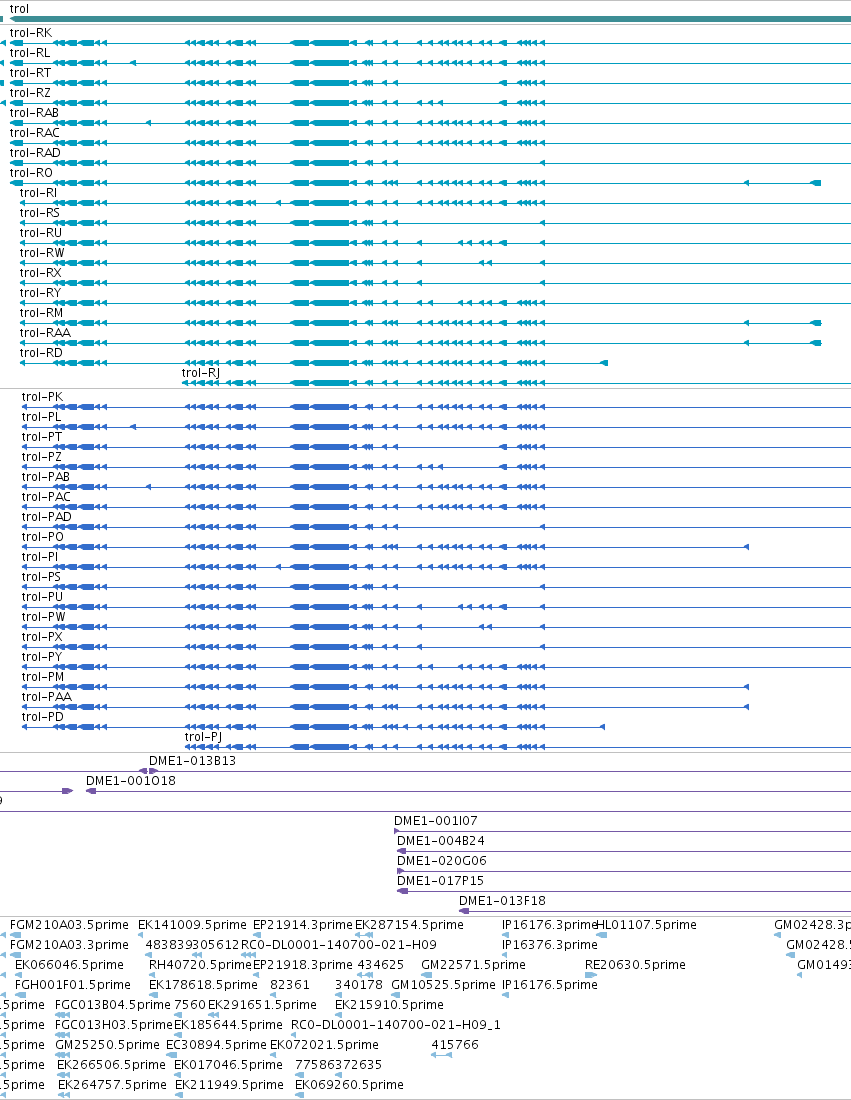The image size is (851, 1100).
Task: Select transcript label trol-RD
Action: tap(41, 353)
